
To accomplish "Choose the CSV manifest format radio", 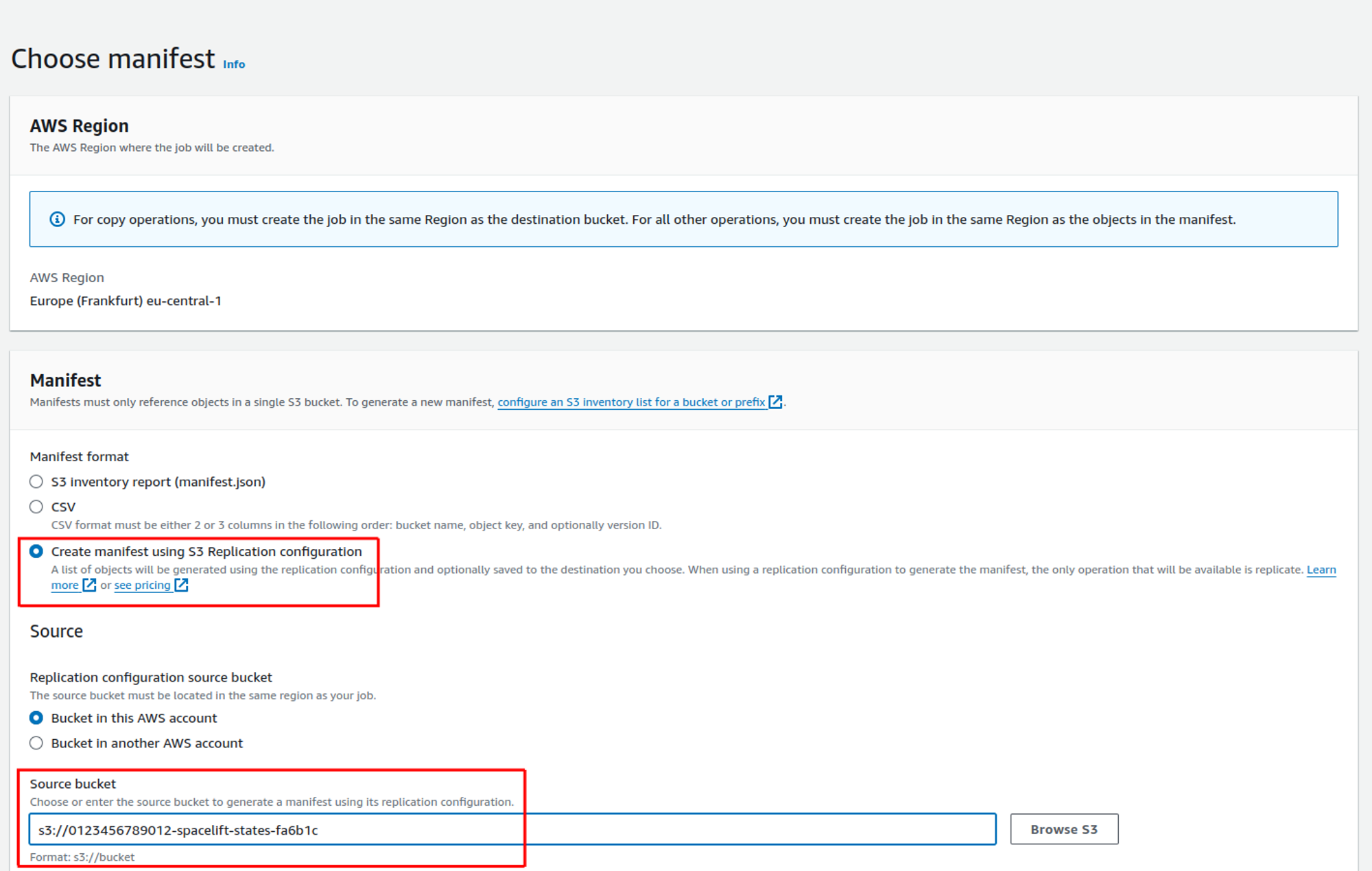I will [x=36, y=507].
